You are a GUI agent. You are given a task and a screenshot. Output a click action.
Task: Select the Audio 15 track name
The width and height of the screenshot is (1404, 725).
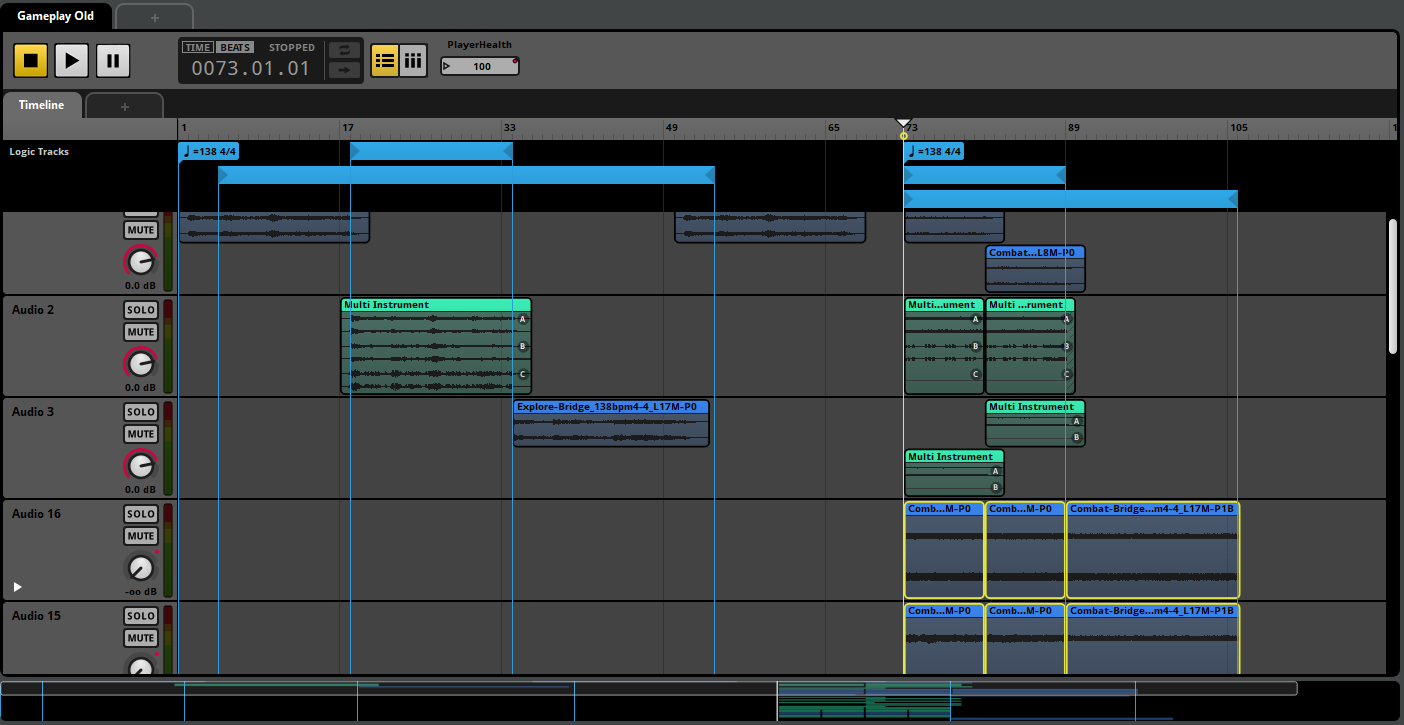36,616
